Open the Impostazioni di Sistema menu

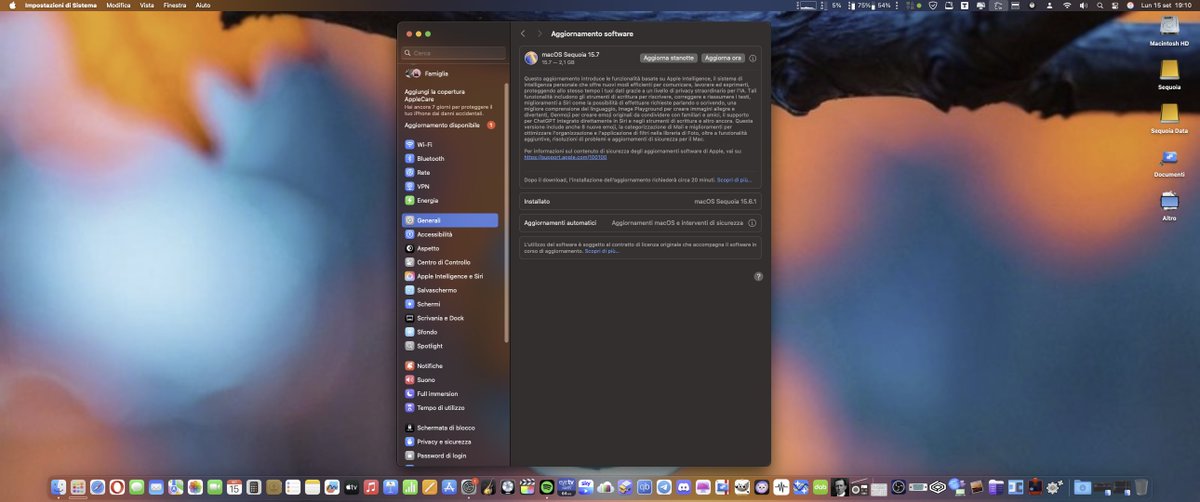tap(59, 5)
